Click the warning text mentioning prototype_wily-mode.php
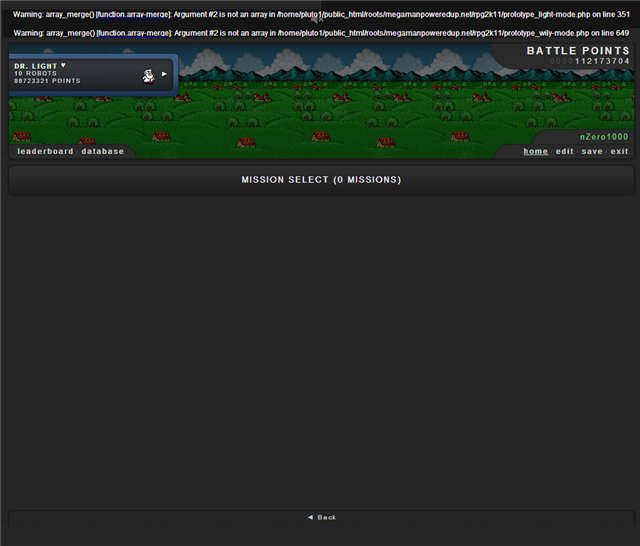Viewport: 640px width, 546px height. [321, 33]
